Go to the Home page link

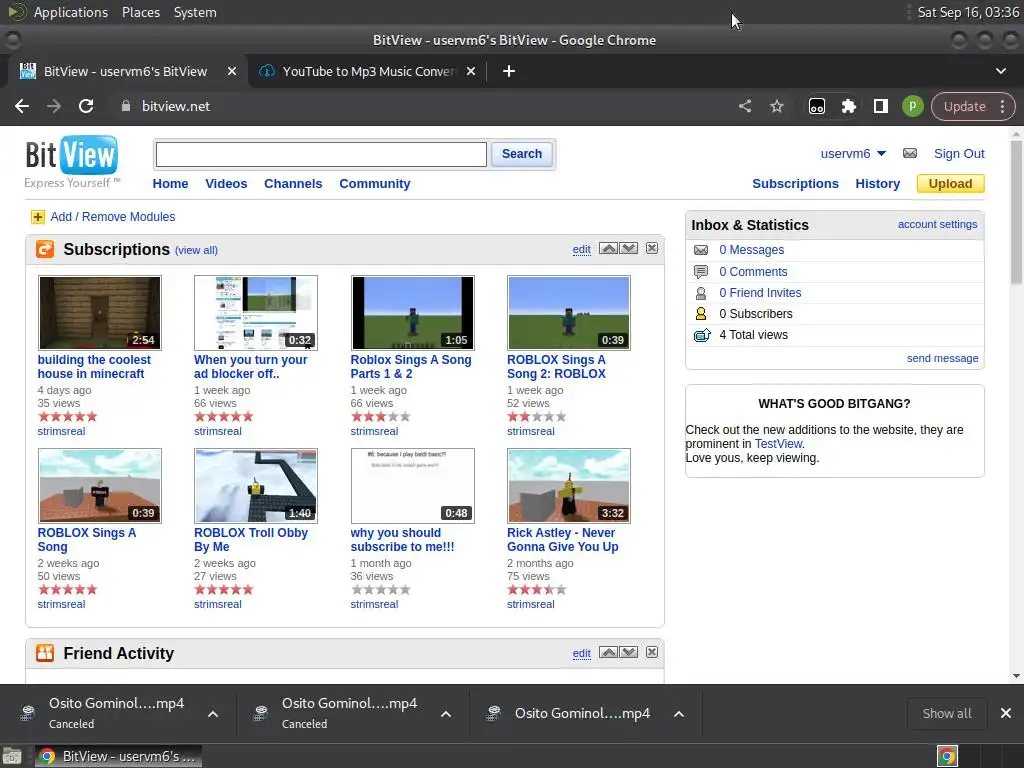[x=170, y=184]
